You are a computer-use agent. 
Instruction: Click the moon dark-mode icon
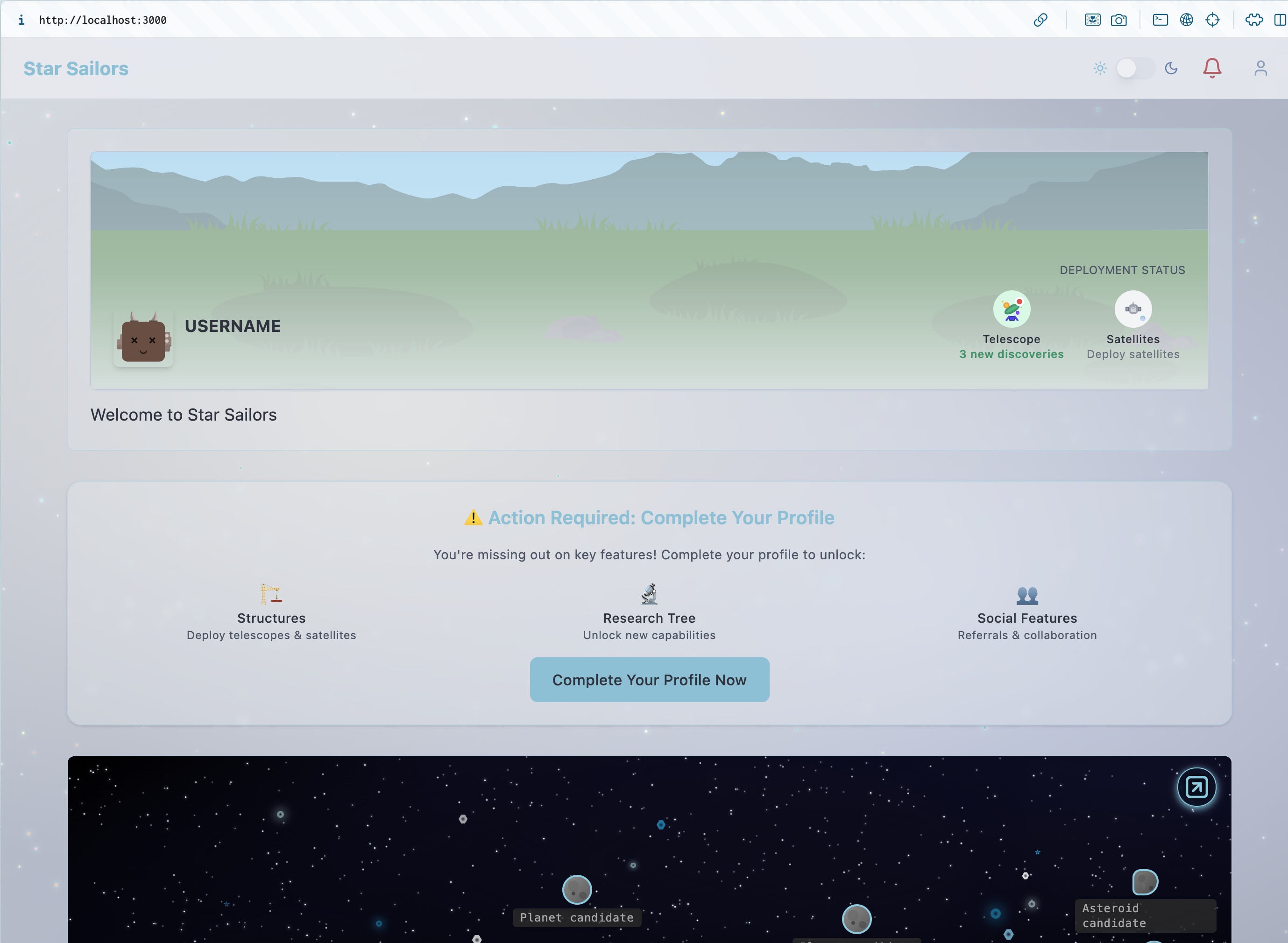click(1171, 68)
